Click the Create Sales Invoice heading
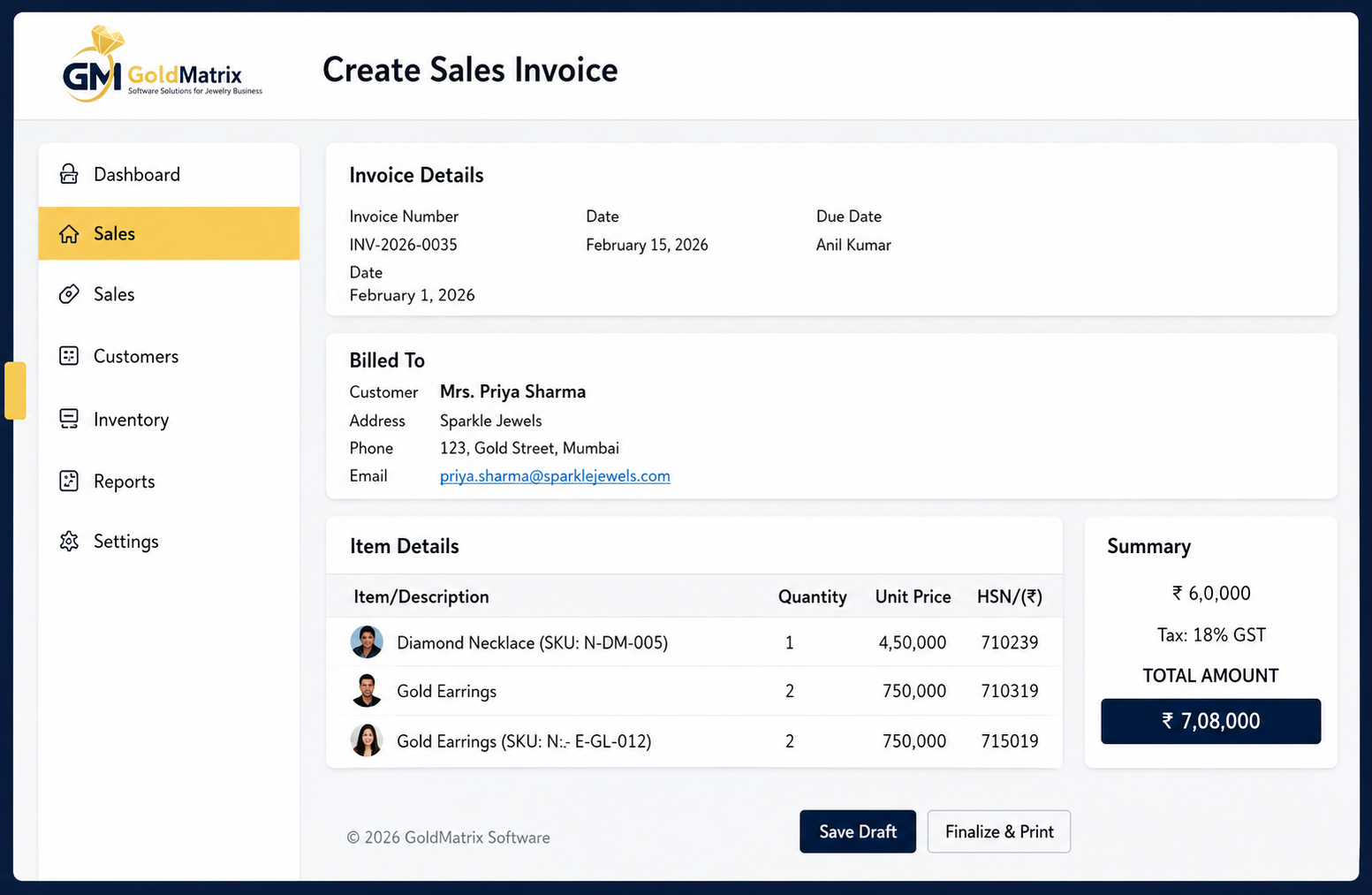The image size is (1372, 895). coord(470,70)
